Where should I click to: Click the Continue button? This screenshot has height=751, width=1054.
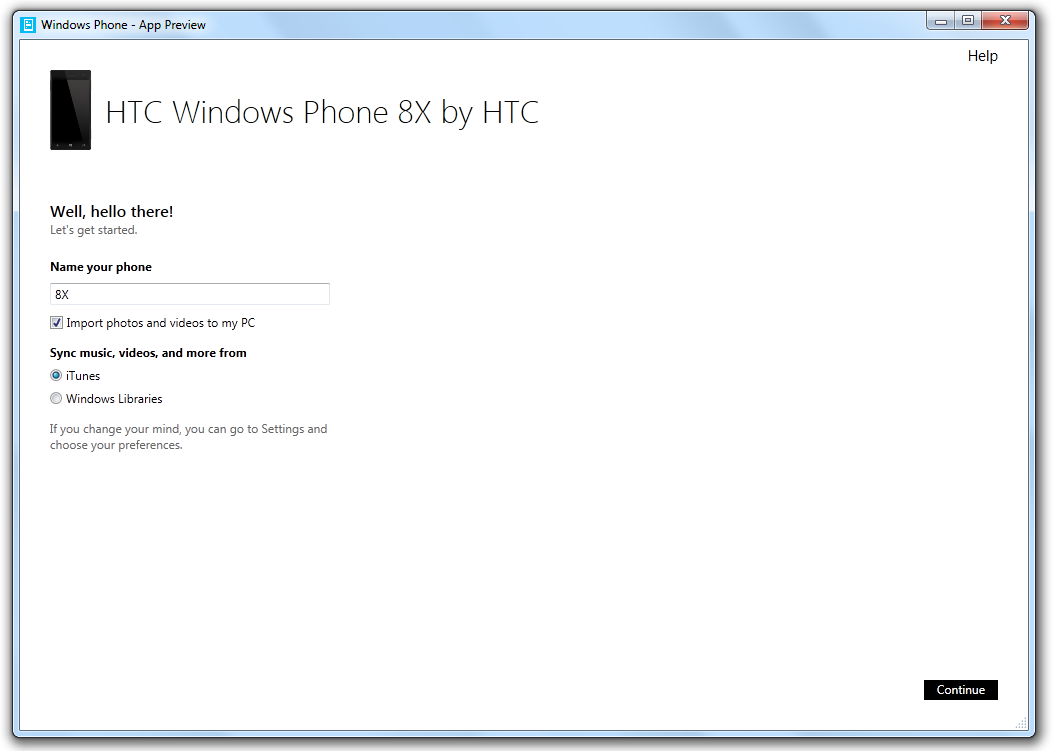961,690
